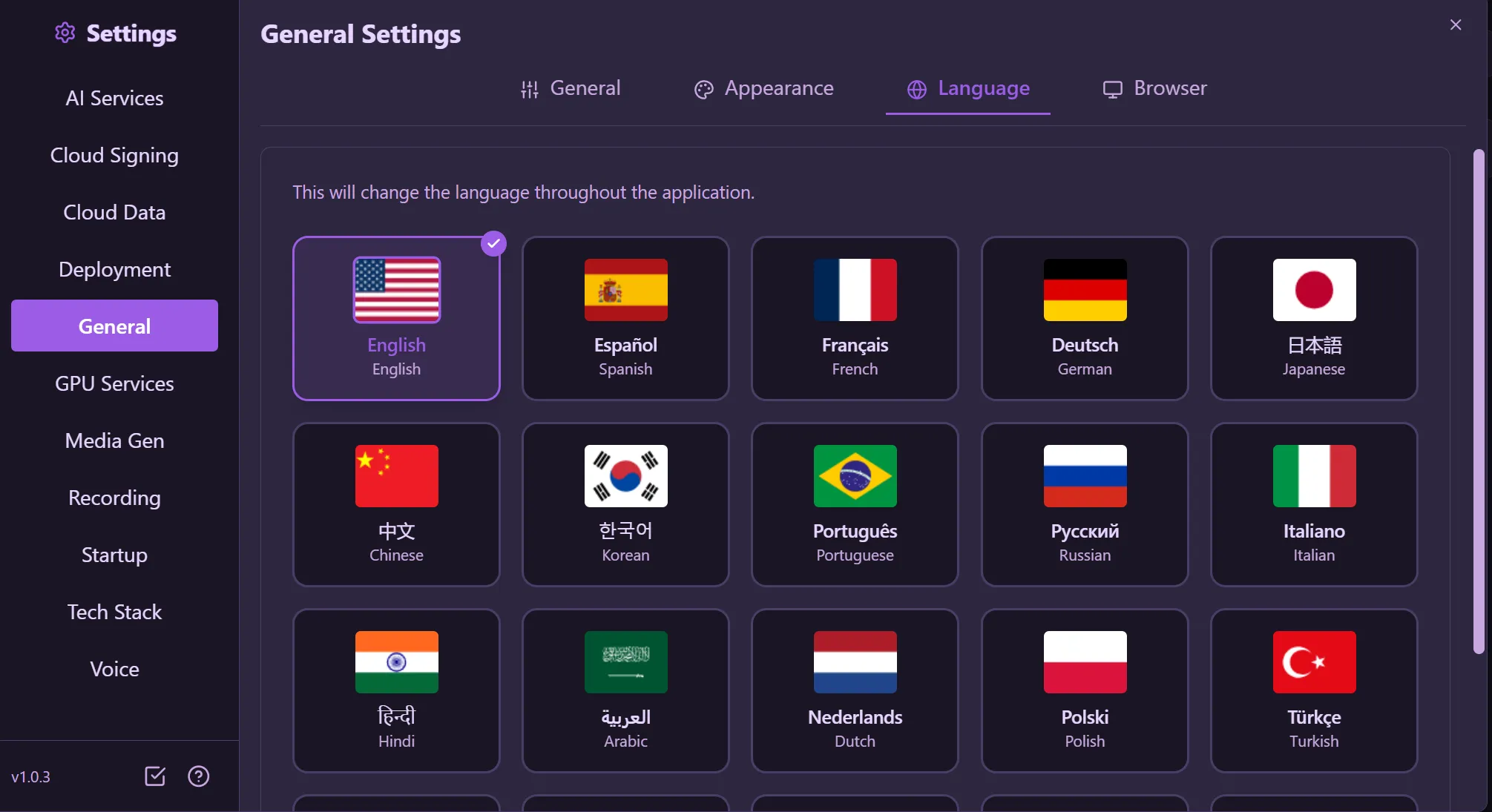This screenshot has height=812, width=1492.
Task: Click the palette icon on Appearance tab
Action: click(703, 89)
